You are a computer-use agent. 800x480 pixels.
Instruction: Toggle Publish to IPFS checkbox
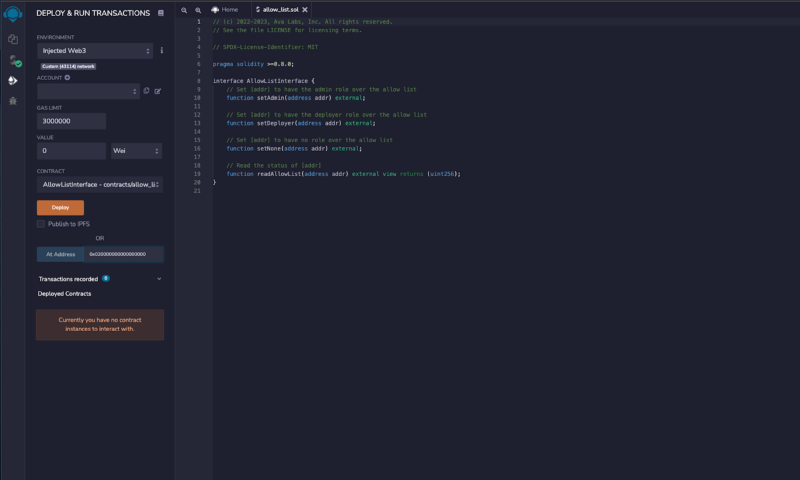tap(41, 224)
